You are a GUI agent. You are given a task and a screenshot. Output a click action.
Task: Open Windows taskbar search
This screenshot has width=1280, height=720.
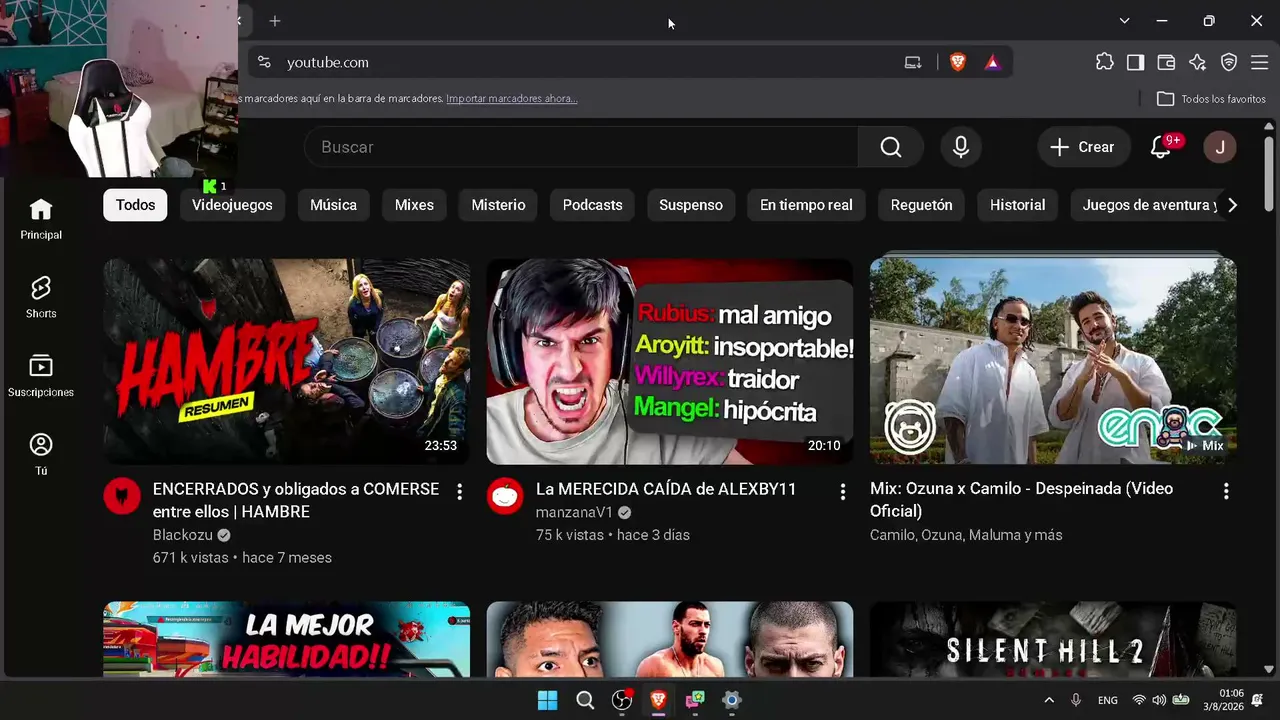point(585,700)
